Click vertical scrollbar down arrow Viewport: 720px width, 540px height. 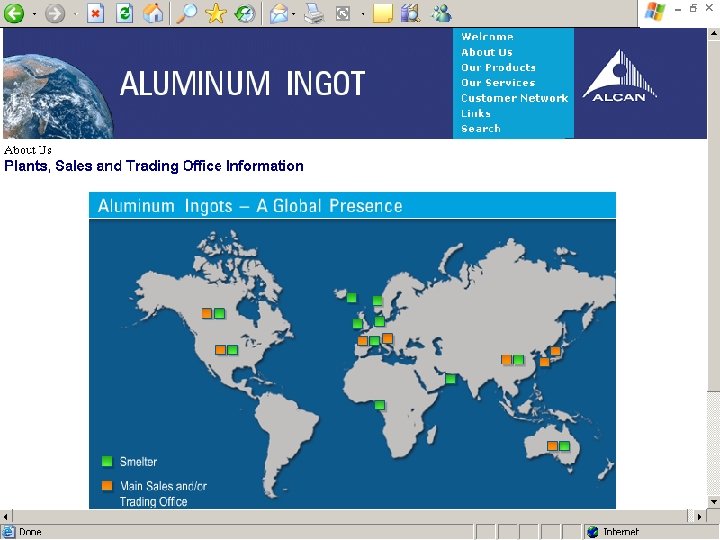[x=714, y=502]
